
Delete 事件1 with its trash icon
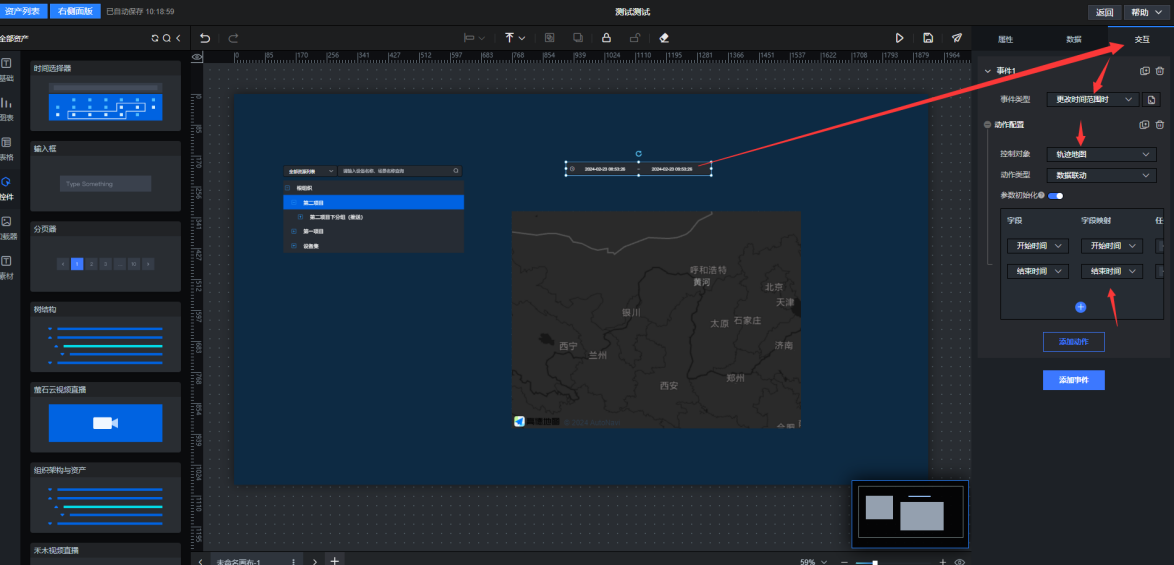tap(1160, 71)
